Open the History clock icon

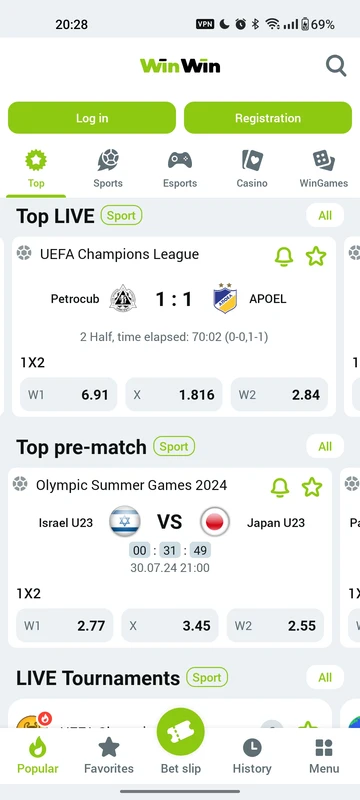pos(252,748)
